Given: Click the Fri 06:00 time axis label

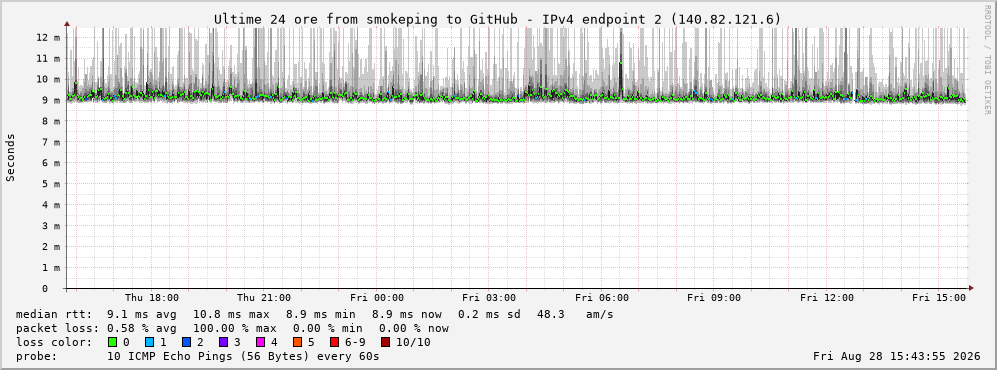Looking at the screenshot, I should (x=602, y=298).
